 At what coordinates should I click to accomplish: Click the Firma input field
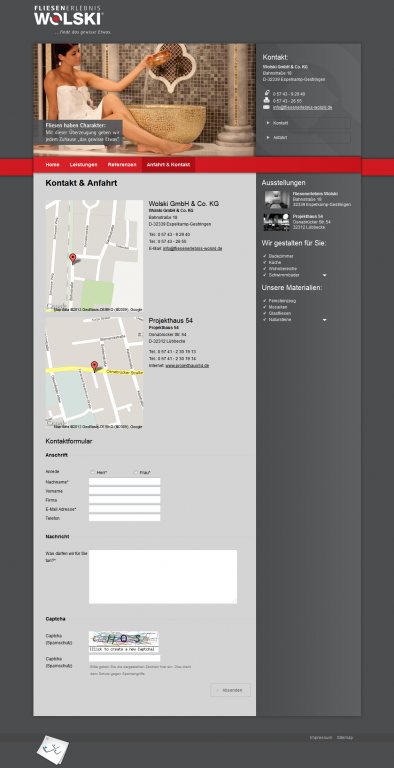point(124,500)
